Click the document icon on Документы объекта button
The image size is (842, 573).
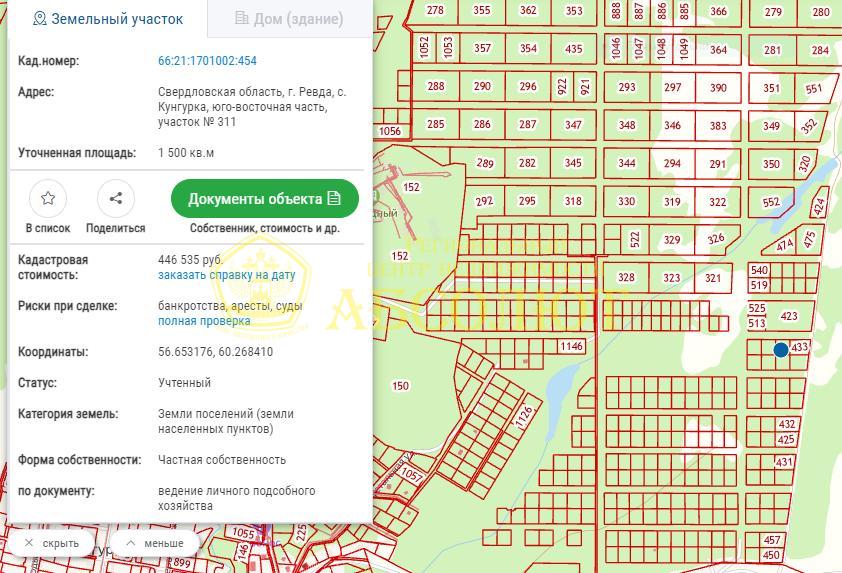334,198
